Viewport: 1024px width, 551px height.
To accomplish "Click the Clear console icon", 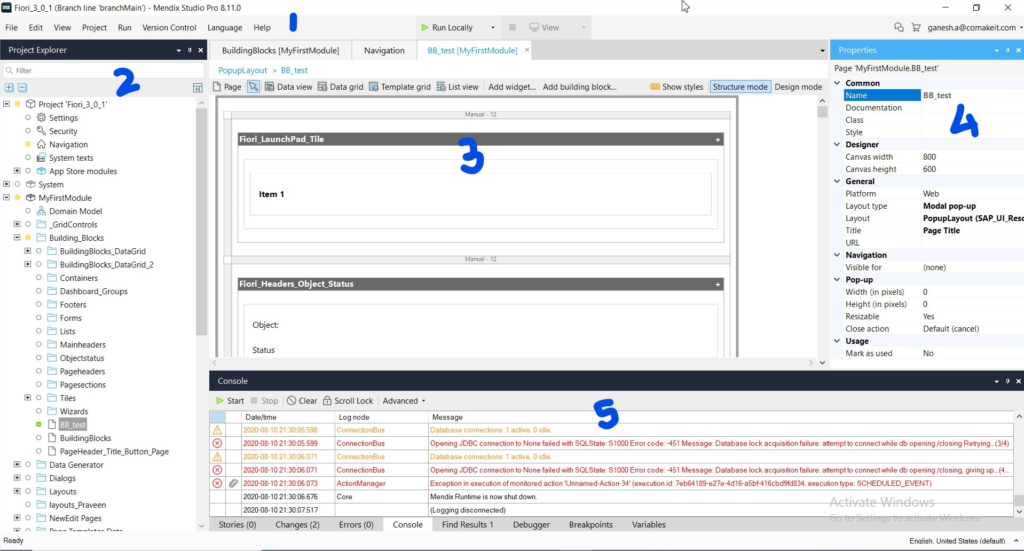I will coord(291,401).
